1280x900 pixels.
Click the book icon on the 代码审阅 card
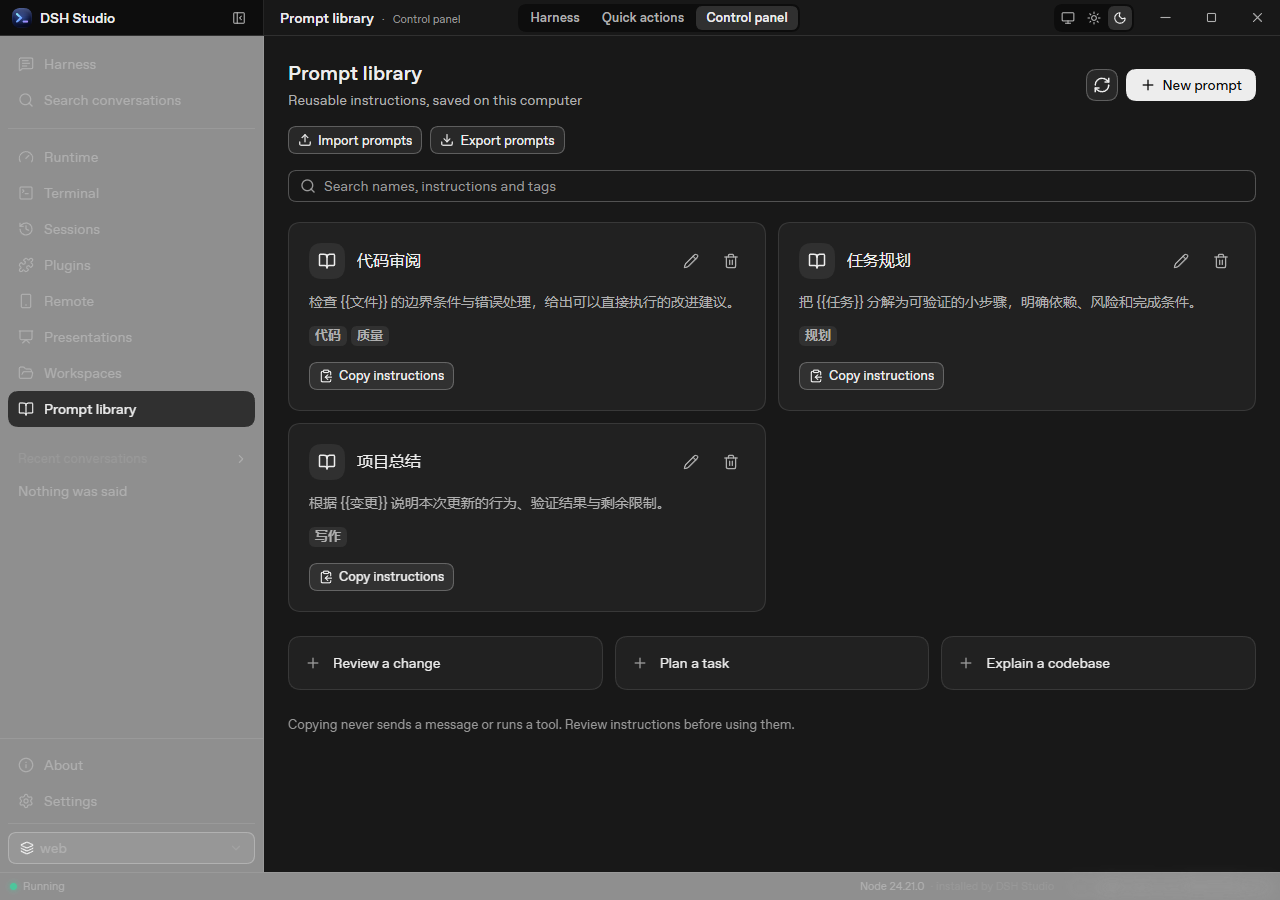coord(327,261)
